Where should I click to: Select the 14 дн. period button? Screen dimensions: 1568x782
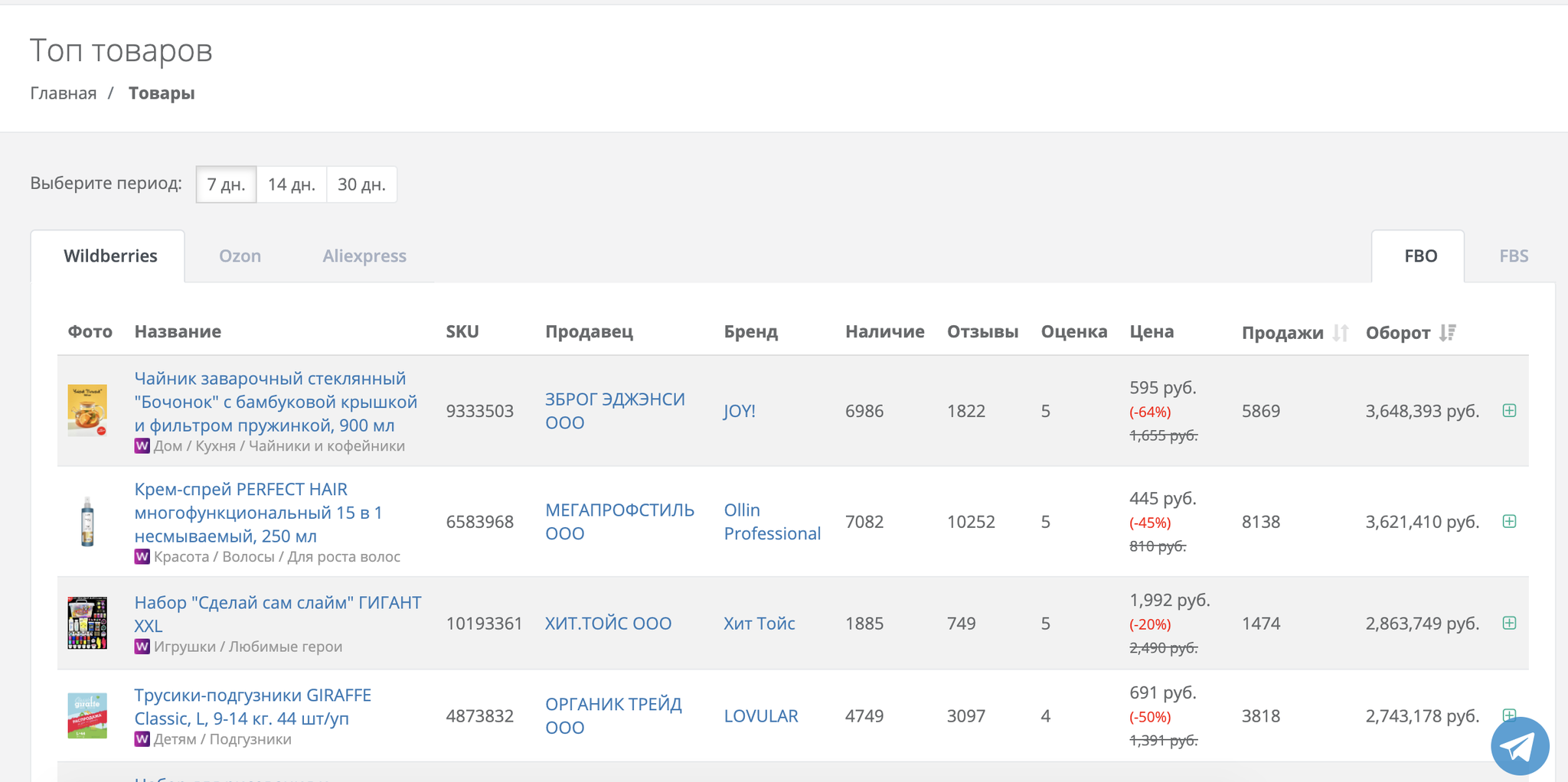292,184
